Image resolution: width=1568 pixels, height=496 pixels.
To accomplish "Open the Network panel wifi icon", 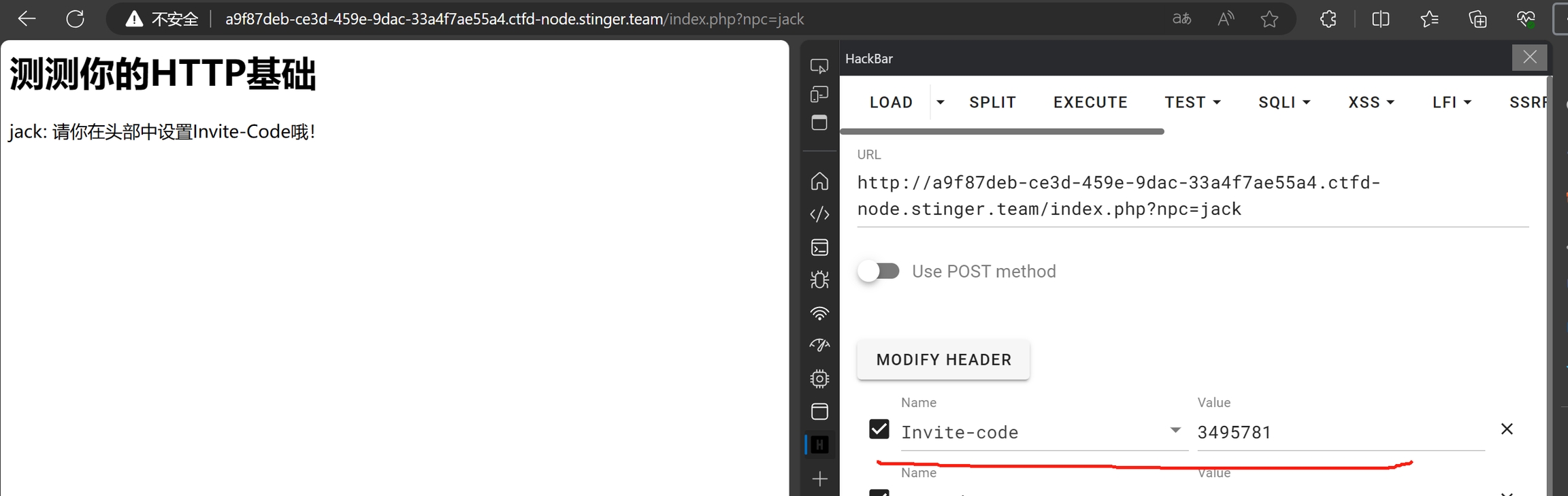I will pos(819,314).
